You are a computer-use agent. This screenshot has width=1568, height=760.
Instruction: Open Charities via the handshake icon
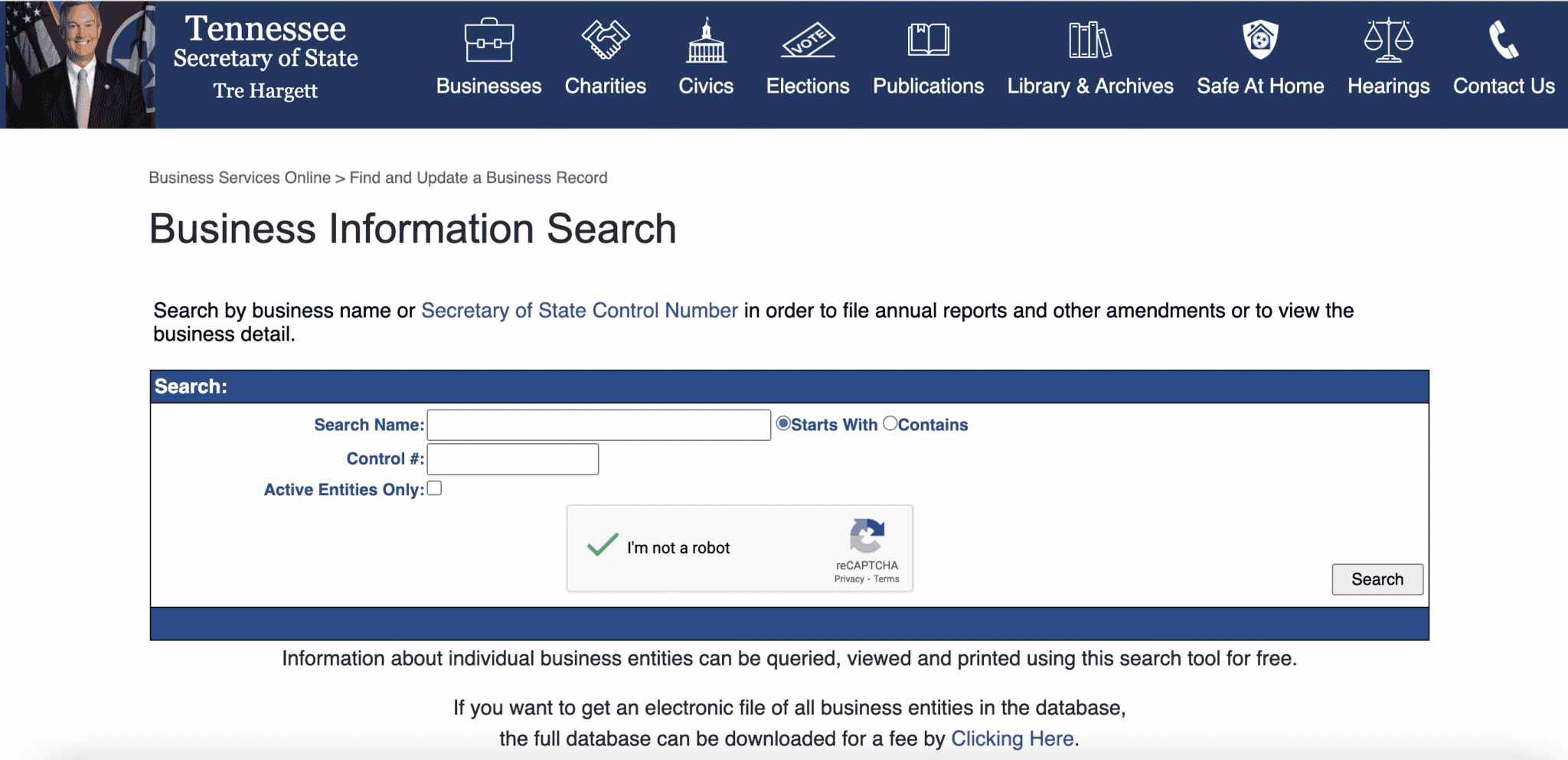pyautogui.click(x=605, y=41)
